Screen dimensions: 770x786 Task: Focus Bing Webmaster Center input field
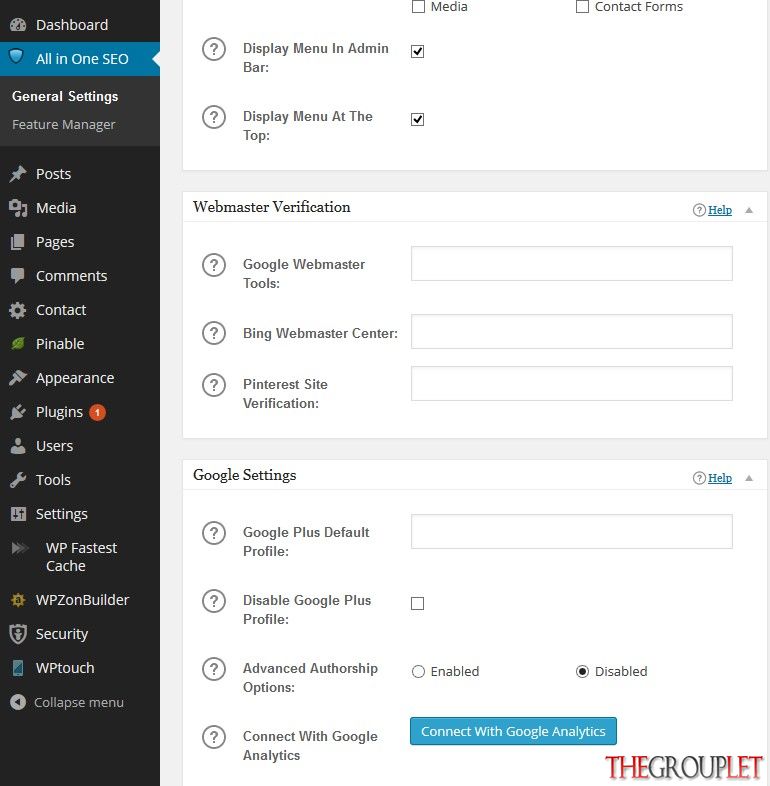tap(571, 331)
